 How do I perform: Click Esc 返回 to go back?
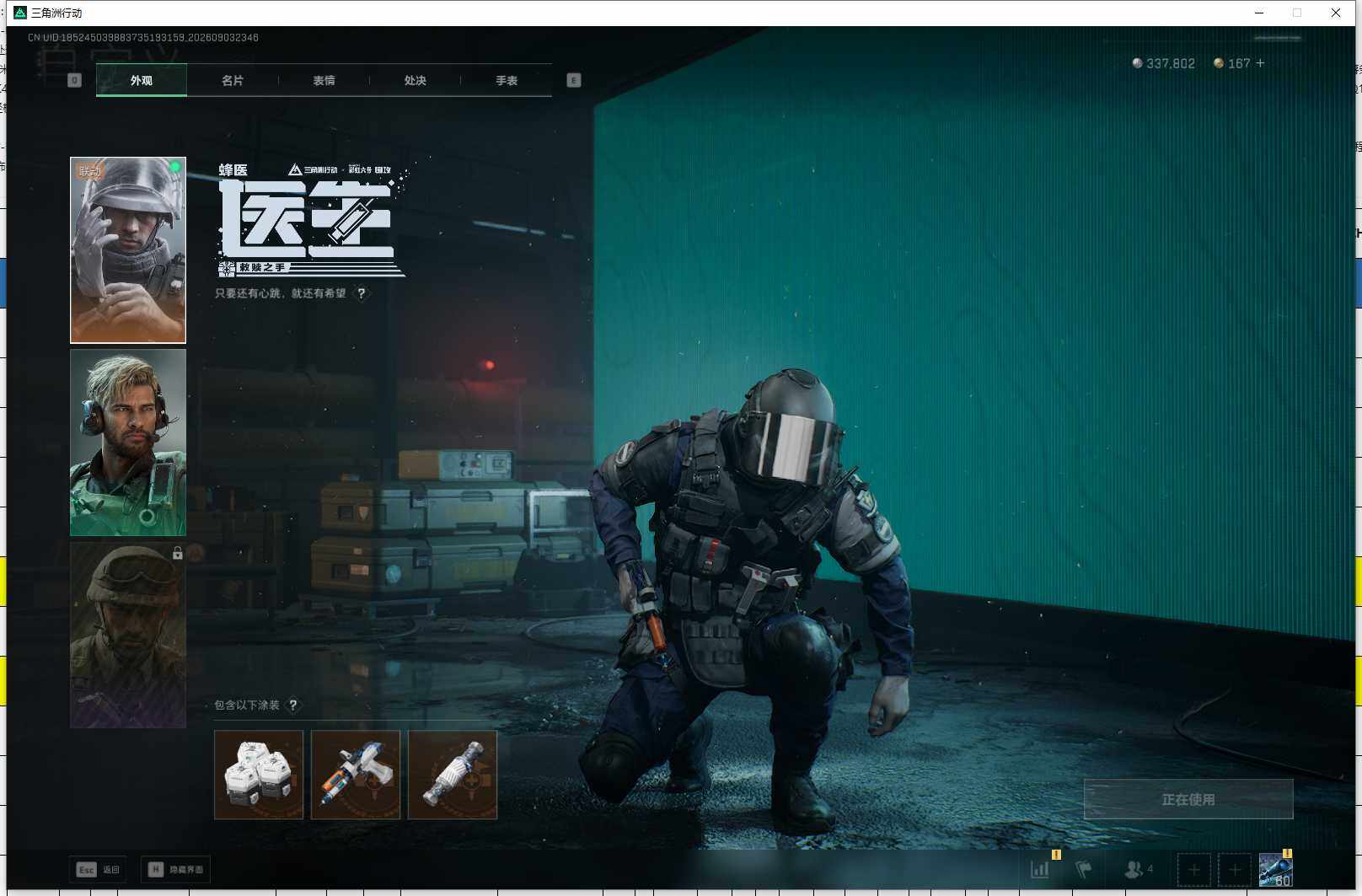(x=99, y=869)
